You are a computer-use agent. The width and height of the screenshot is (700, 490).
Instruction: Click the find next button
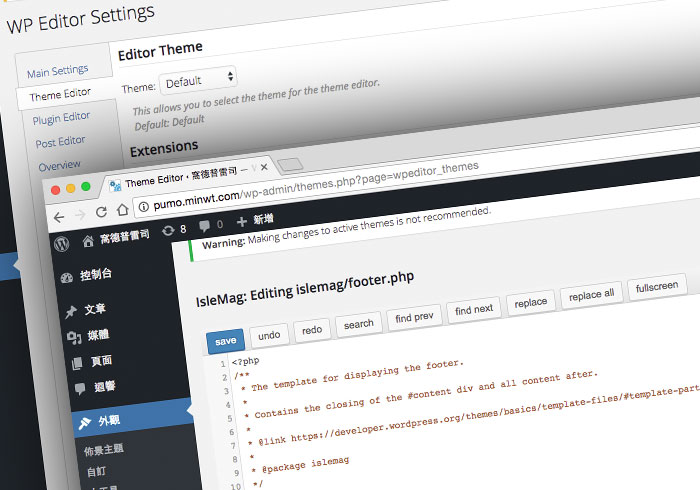pos(474,309)
